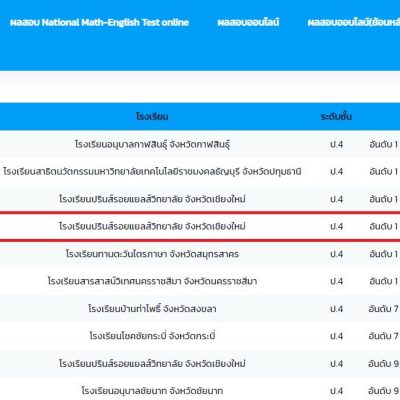Select โรงเรียนโชคชัยกระบี่ school name
Viewport: 400px width, 400px height.
[152, 336]
